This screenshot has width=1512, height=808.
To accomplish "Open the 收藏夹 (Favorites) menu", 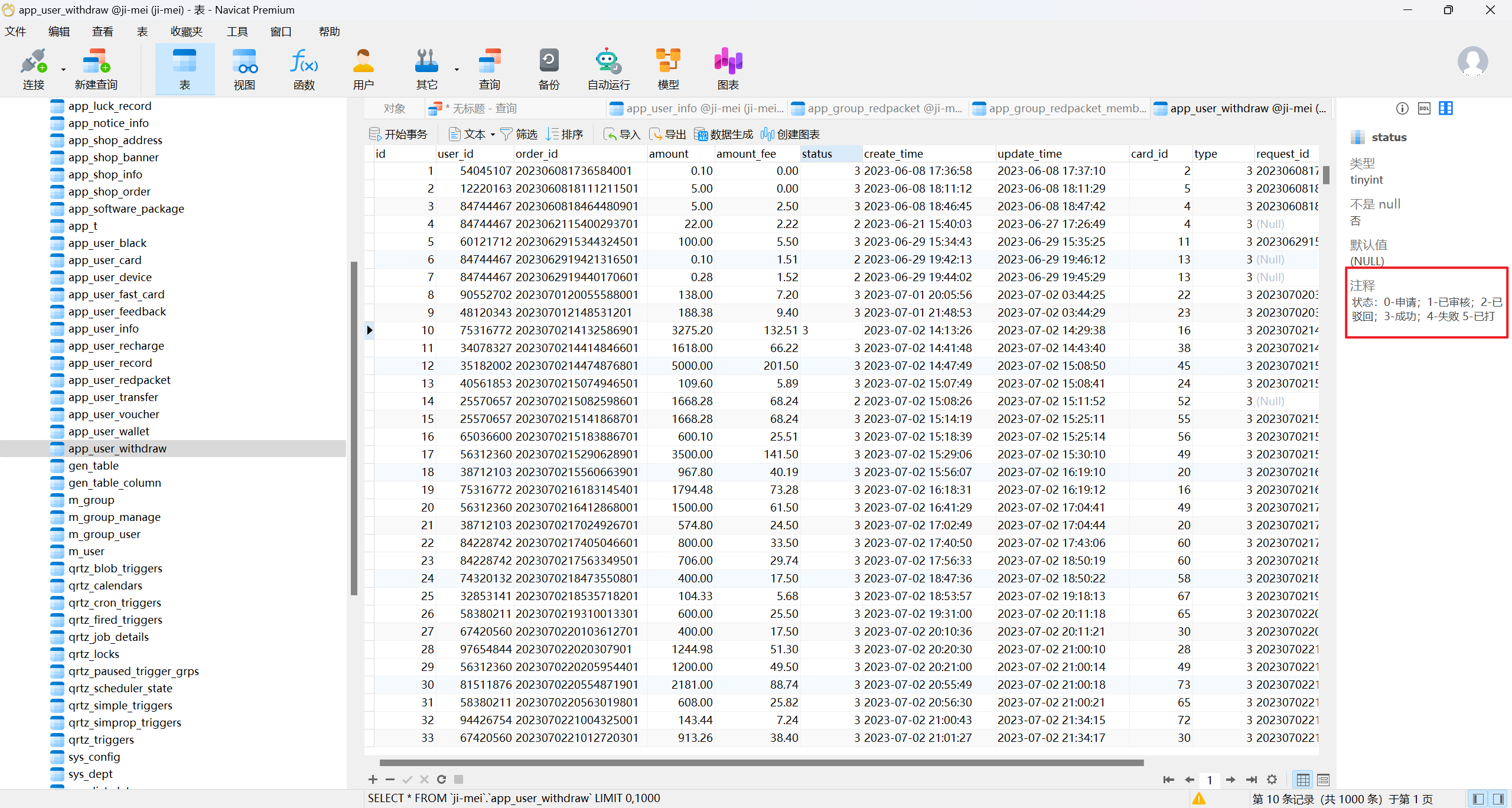I will 186,32.
